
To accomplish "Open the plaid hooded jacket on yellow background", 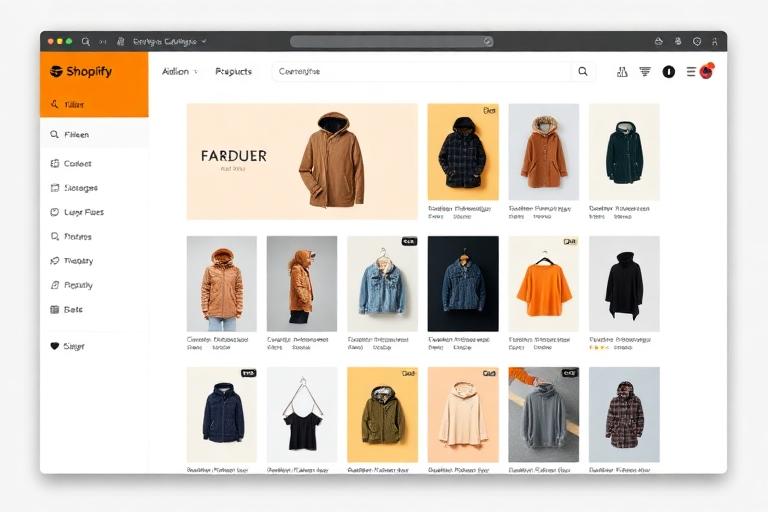I will [463, 152].
